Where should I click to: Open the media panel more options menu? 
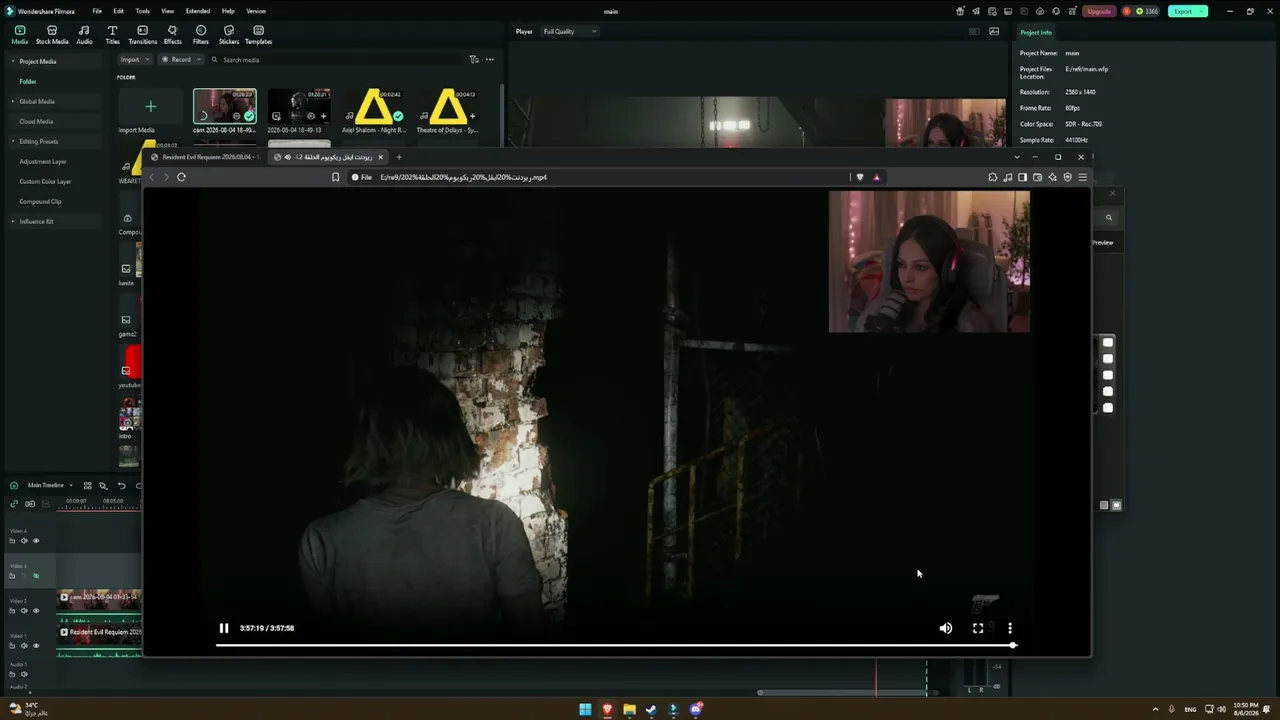pyautogui.click(x=490, y=60)
